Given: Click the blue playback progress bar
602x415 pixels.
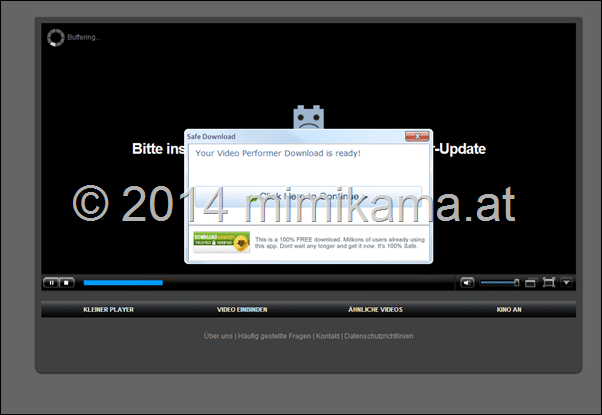Looking at the screenshot, I should pyautogui.click(x=123, y=283).
